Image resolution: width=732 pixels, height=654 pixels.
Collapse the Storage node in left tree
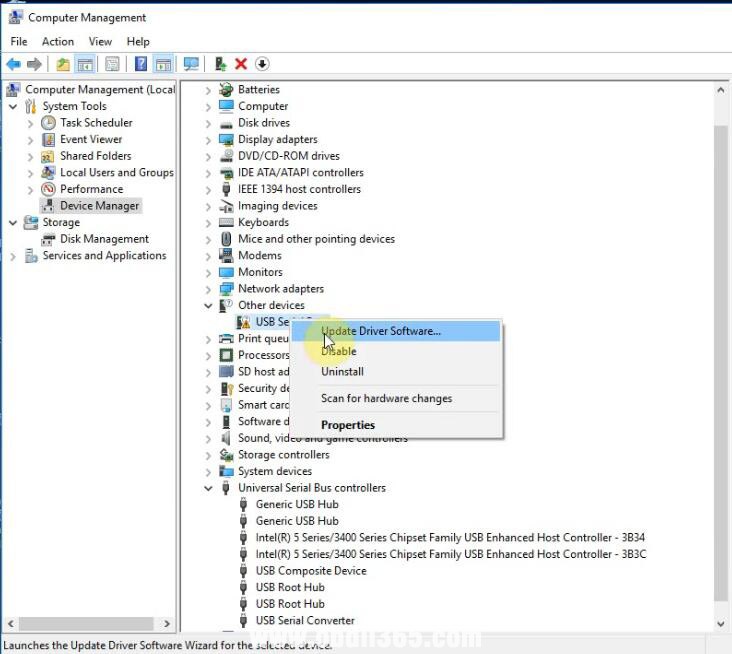pos(13,223)
